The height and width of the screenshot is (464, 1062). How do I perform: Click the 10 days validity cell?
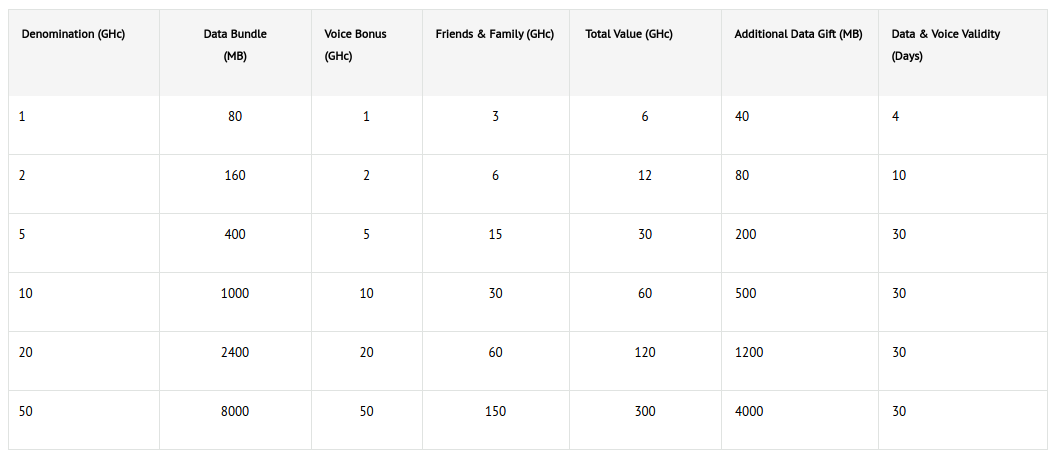pyautogui.click(x=899, y=175)
